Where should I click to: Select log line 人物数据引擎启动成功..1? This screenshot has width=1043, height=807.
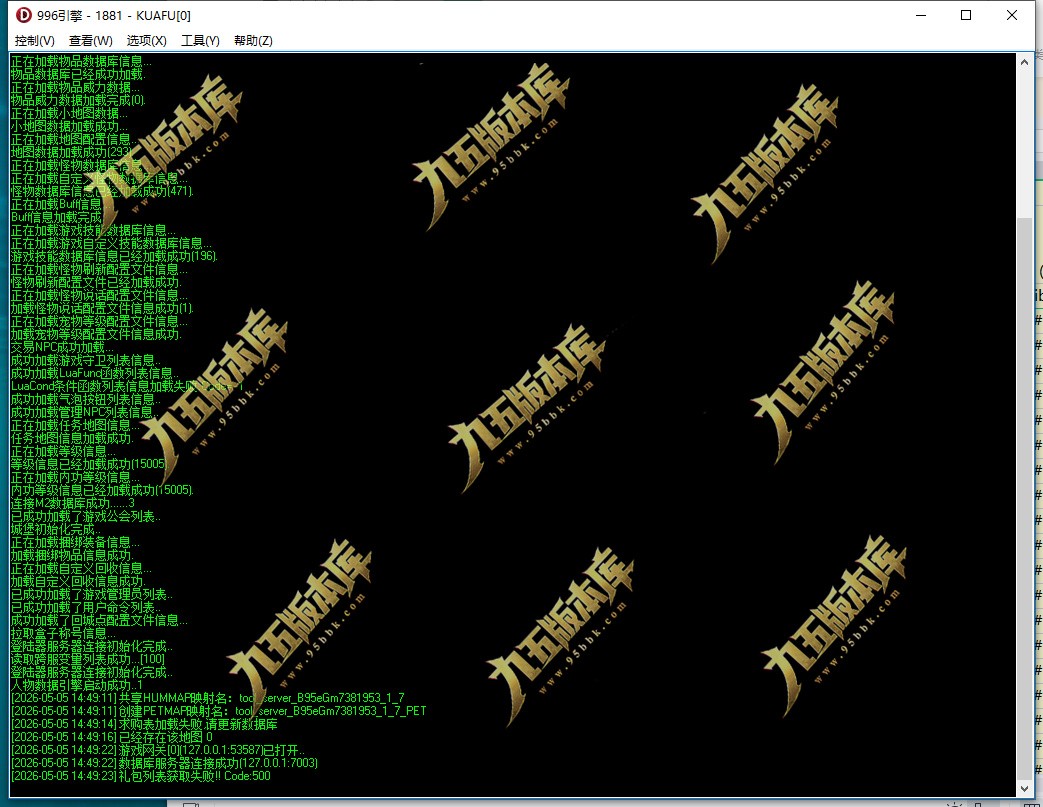coord(76,685)
